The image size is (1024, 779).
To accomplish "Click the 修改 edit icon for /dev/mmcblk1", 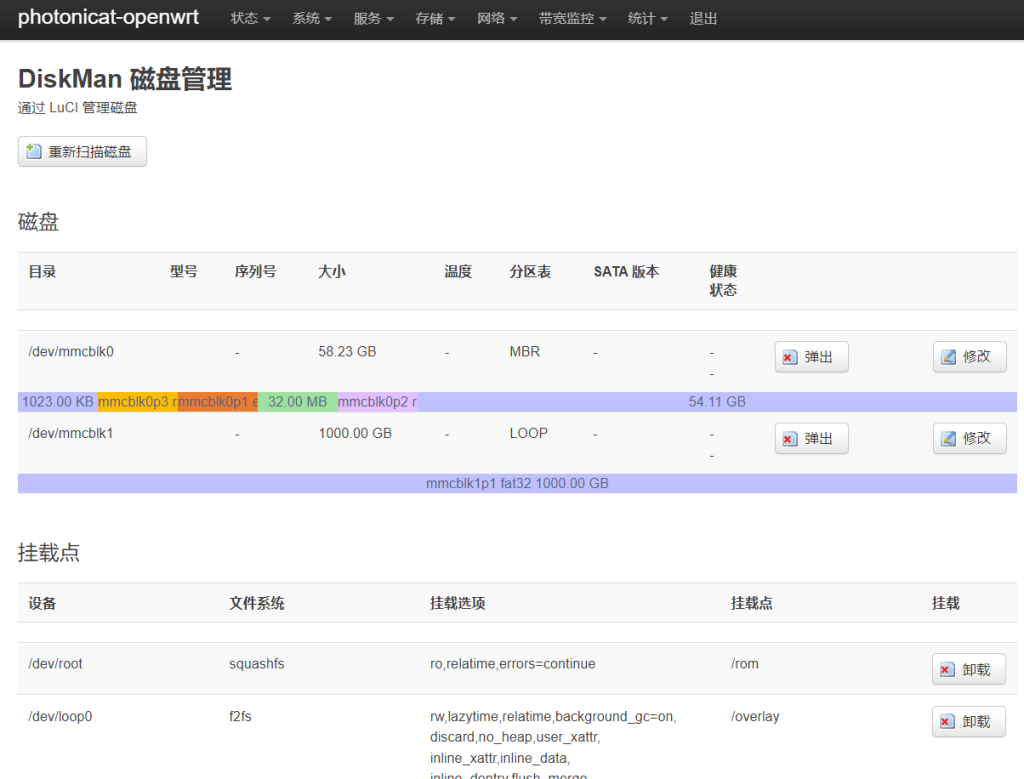I will pyautogui.click(x=949, y=439).
